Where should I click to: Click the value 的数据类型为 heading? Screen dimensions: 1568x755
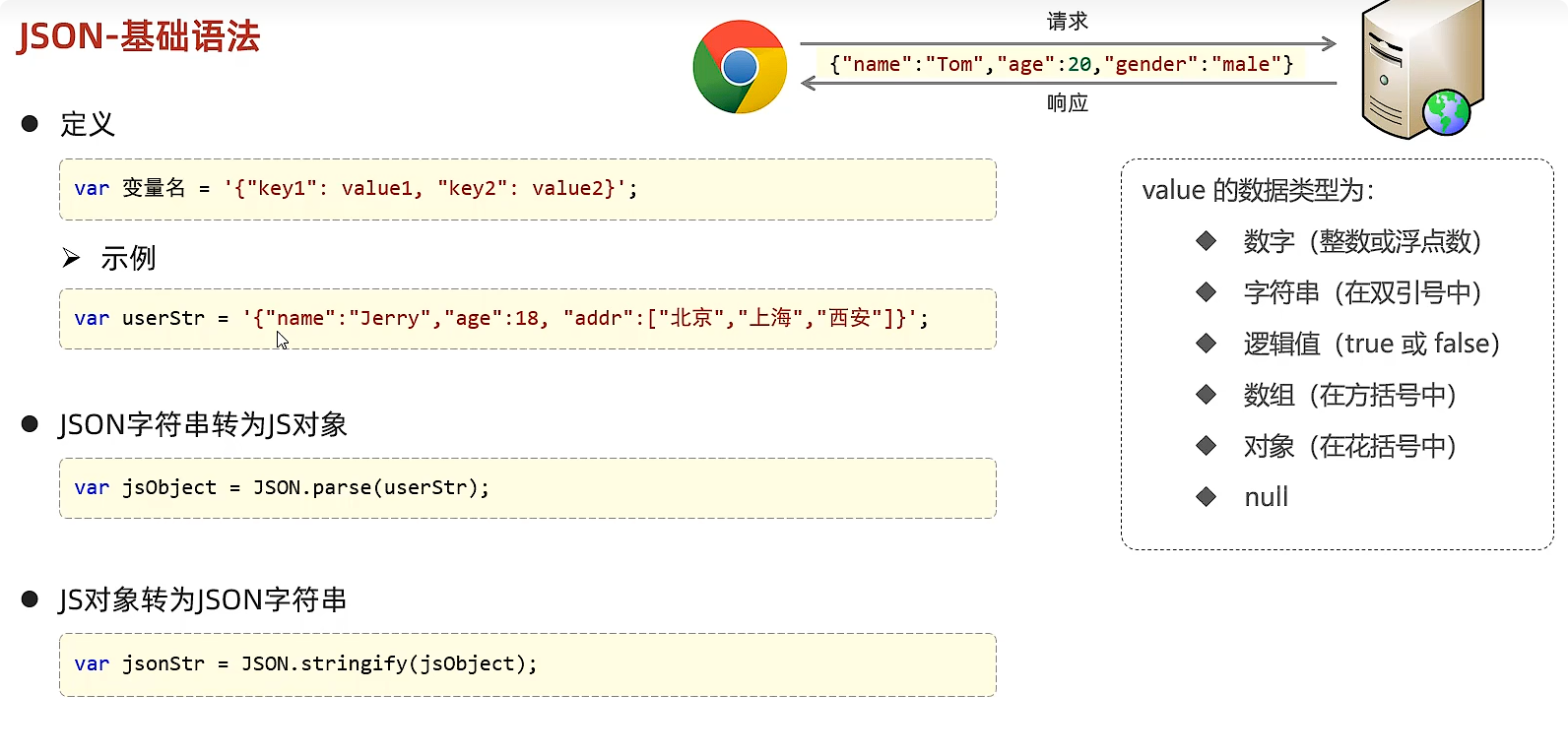[x=1258, y=190]
